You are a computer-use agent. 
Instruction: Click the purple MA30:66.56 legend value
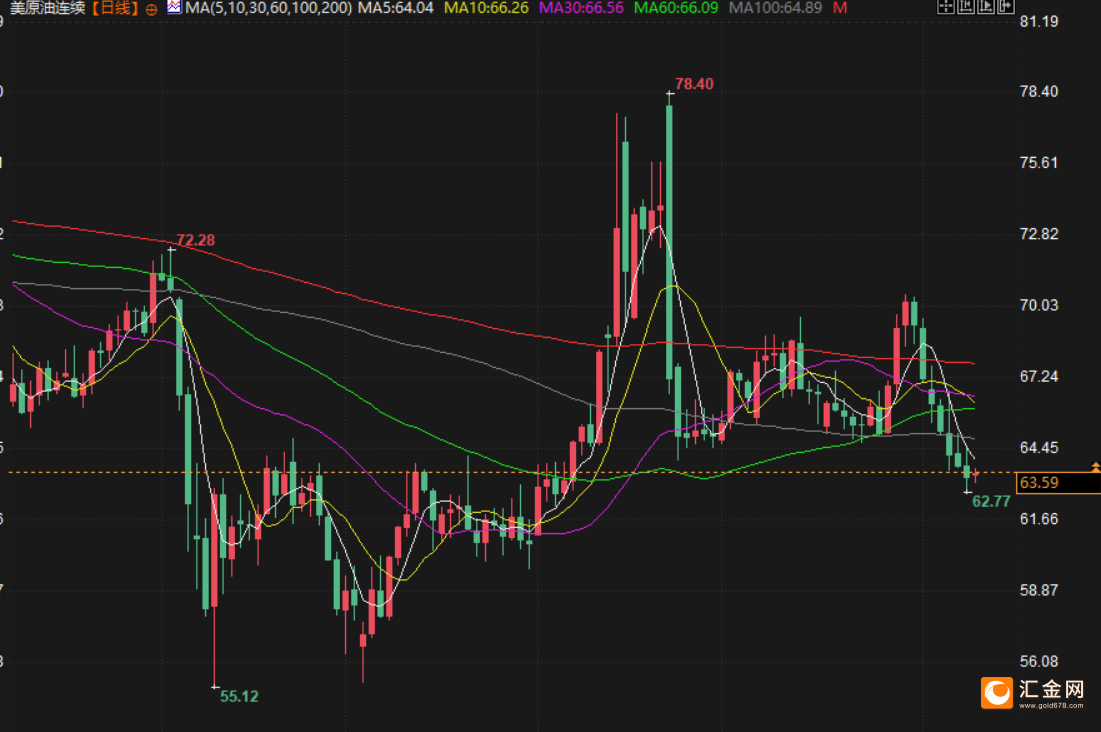[581, 8]
